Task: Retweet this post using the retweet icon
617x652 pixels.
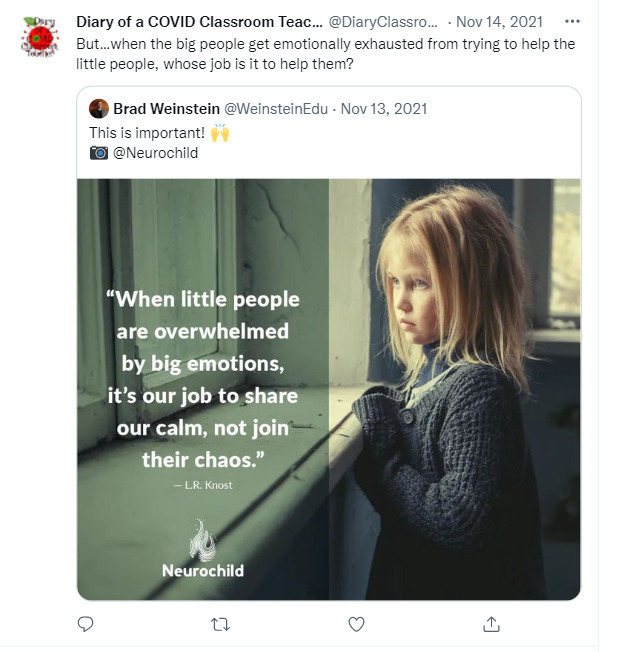Action: pos(221,624)
